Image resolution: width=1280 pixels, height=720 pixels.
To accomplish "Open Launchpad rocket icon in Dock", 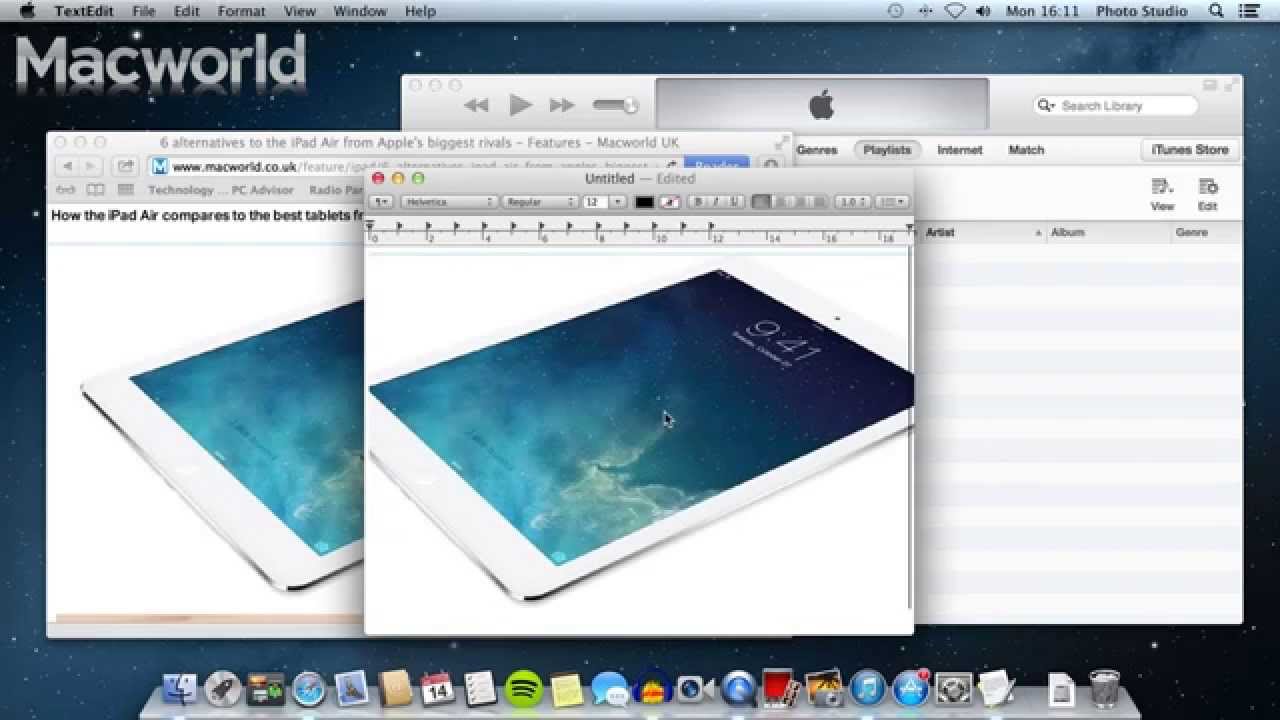I will [x=223, y=688].
